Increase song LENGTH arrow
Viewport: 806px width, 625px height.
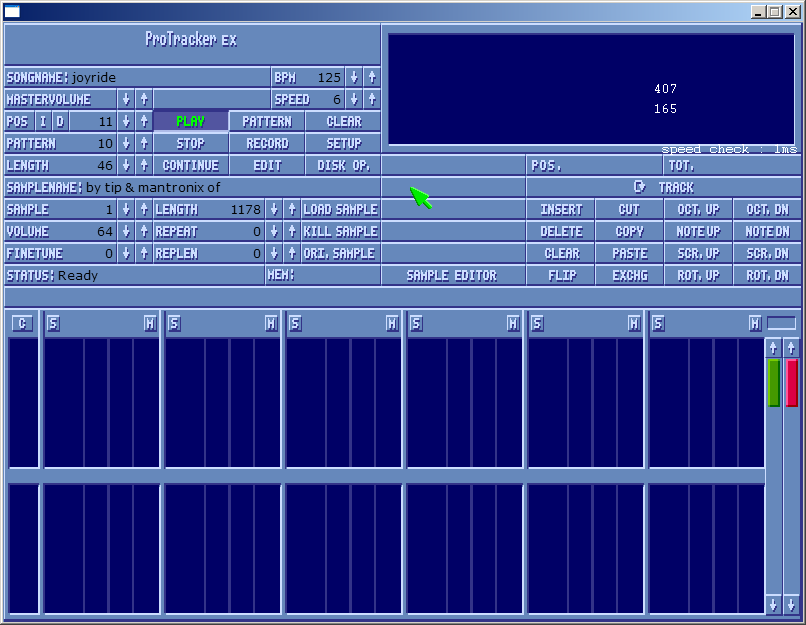point(144,166)
